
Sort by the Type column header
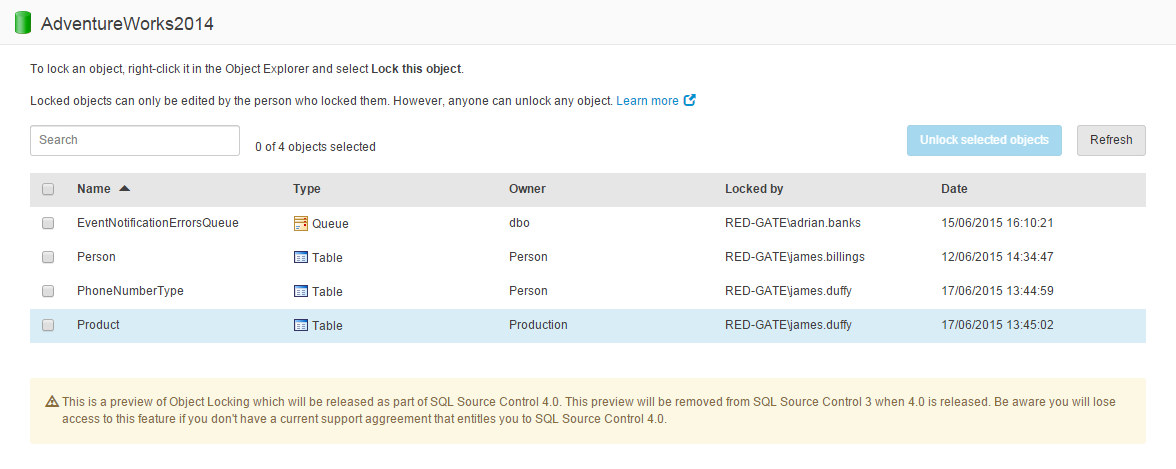pos(306,189)
